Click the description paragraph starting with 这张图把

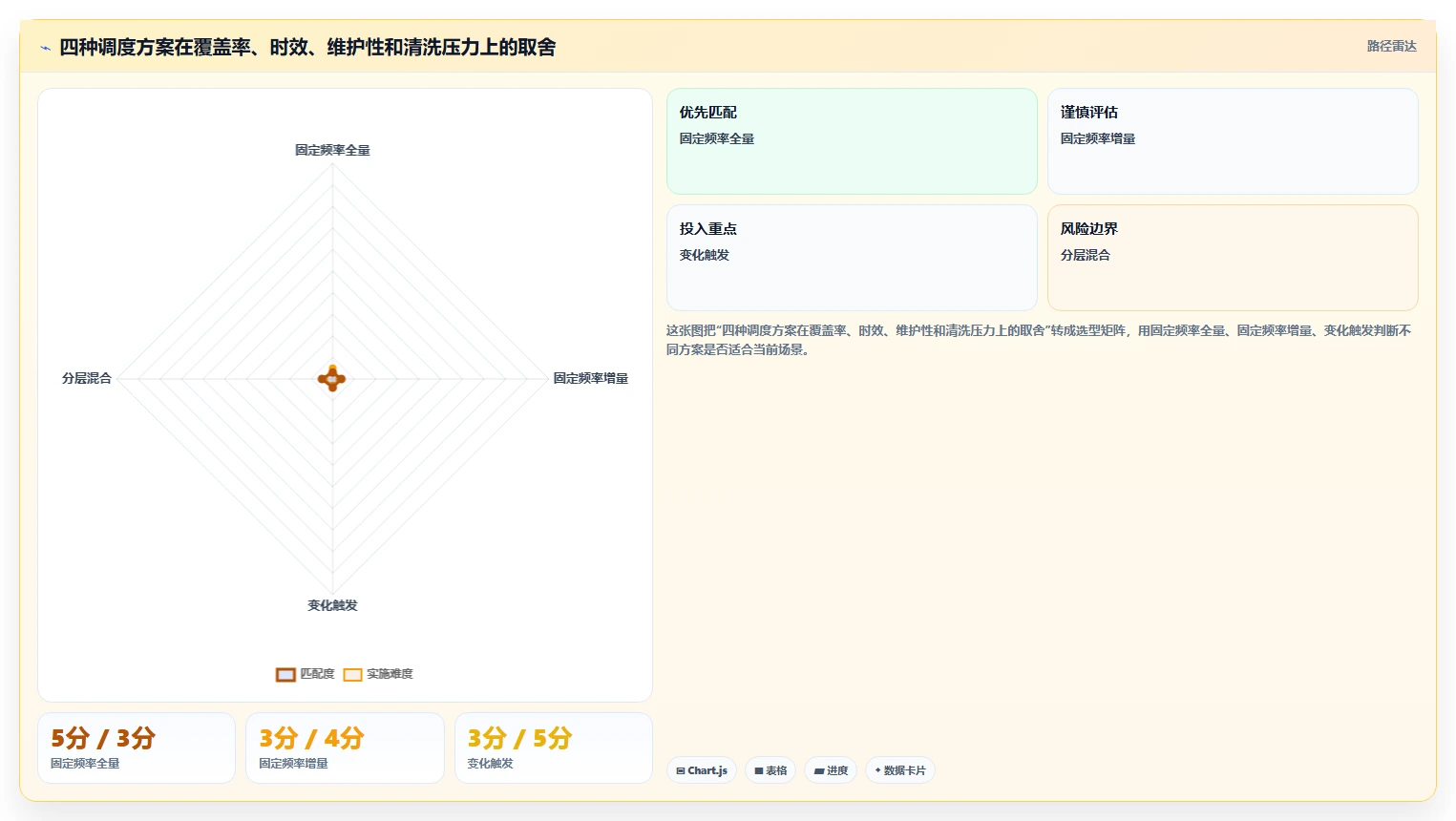(x=1039, y=340)
